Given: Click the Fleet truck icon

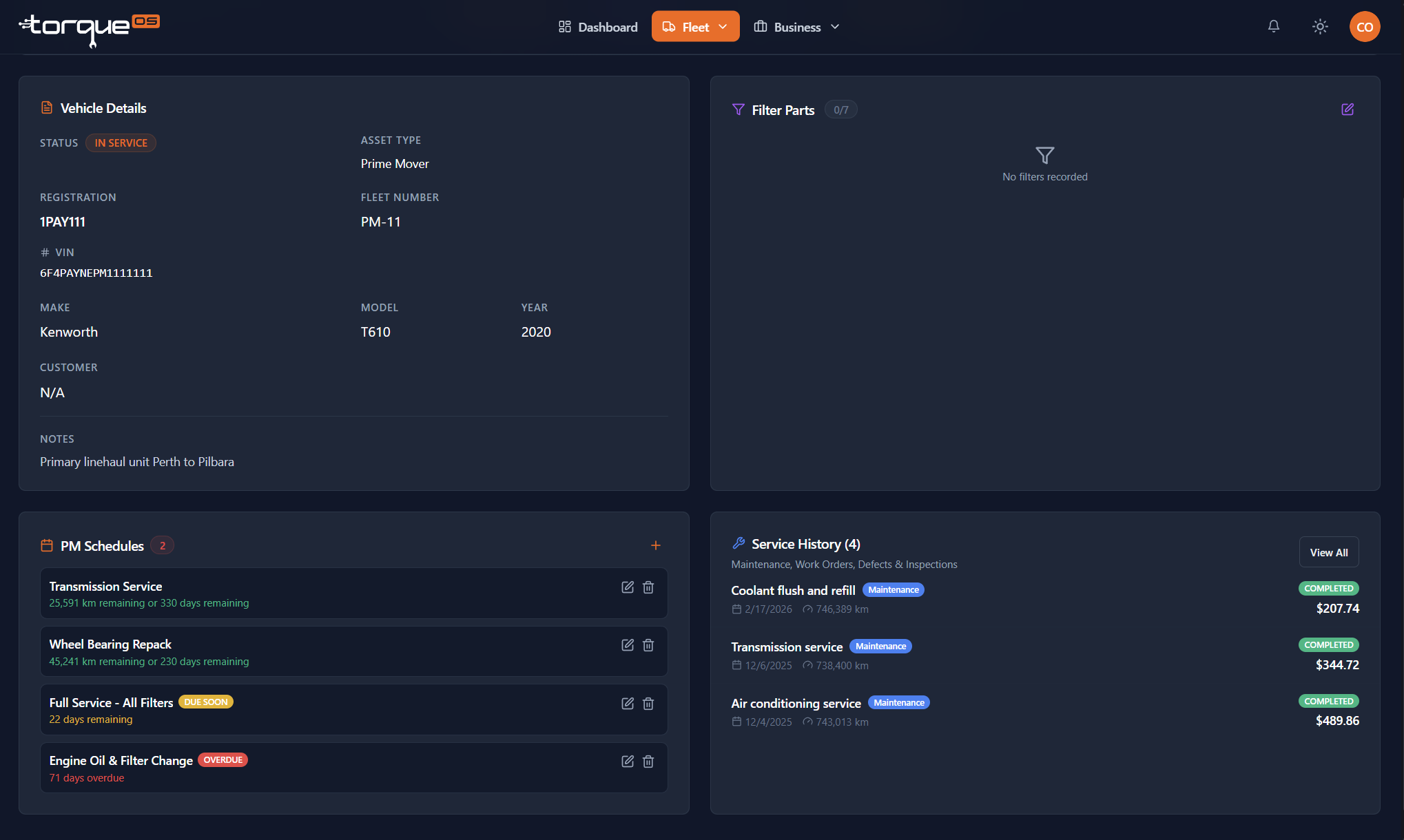Looking at the screenshot, I should [x=669, y=27].
